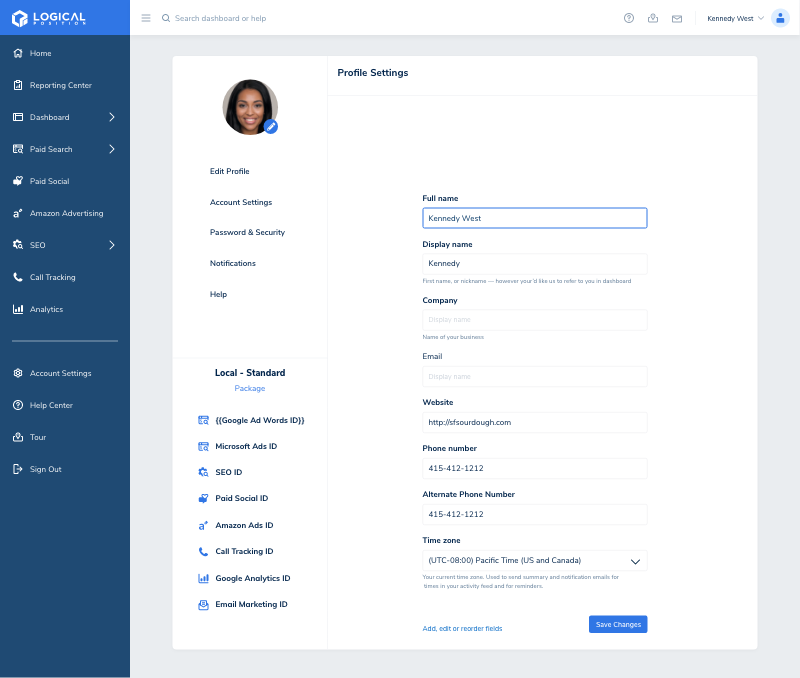Open the mail envelope icon
This screenshot has width=800, height=678.
(x=677, y=19)
